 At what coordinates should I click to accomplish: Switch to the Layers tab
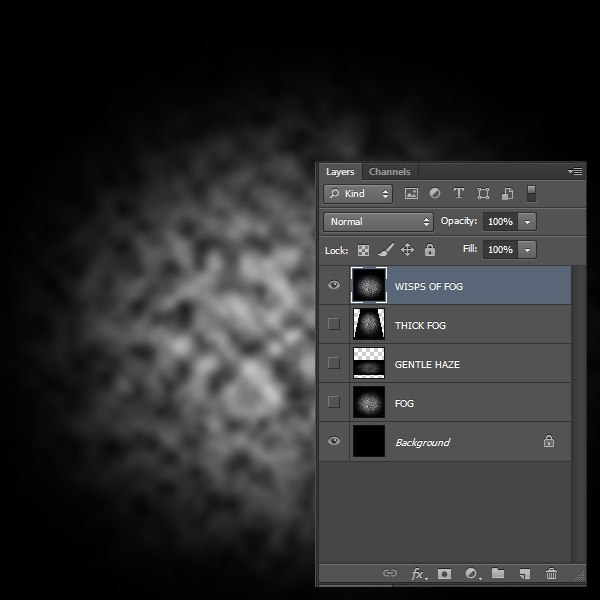340,172
